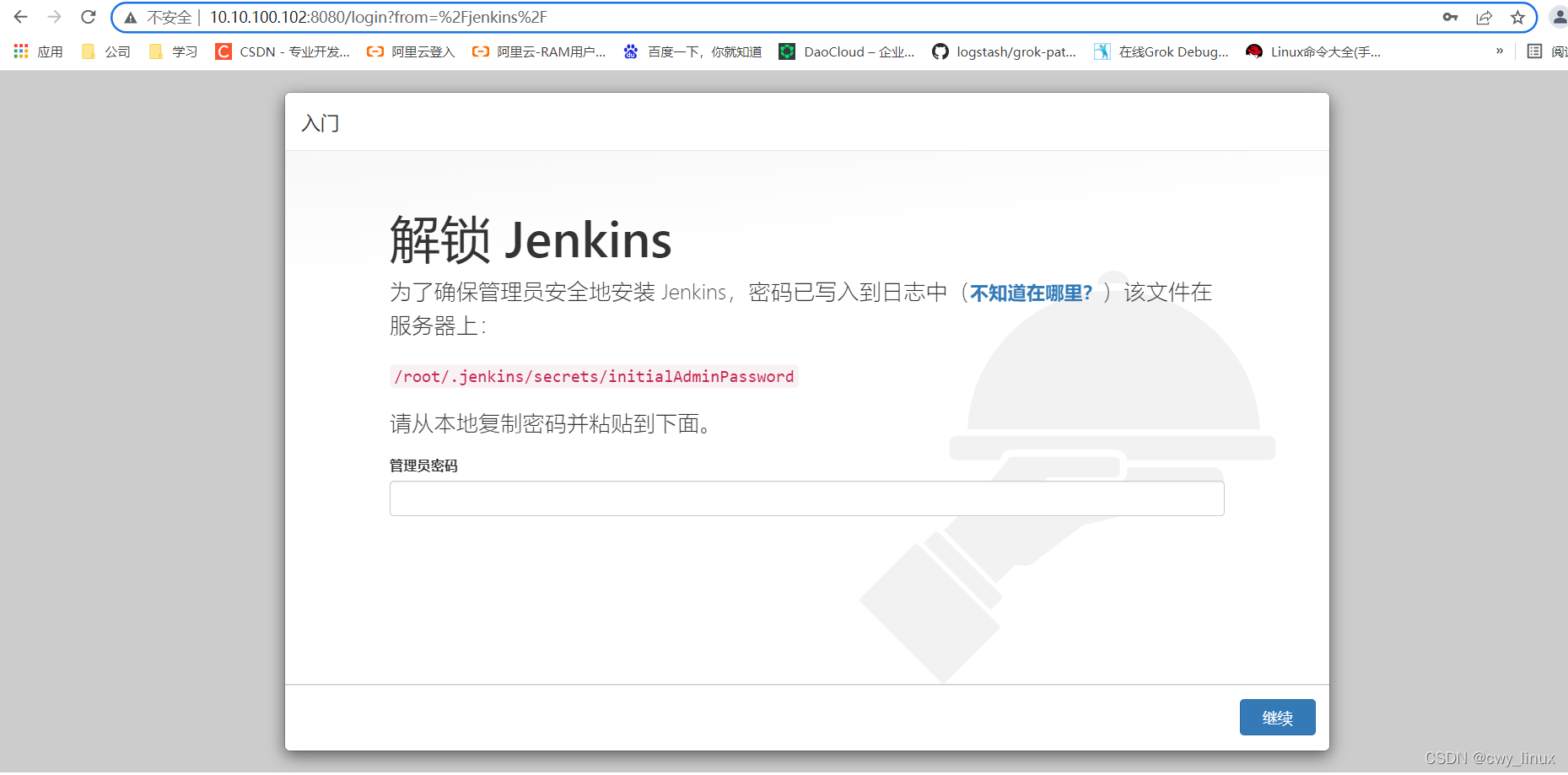
Task: Open the 学习 bookmark folder
Action: click(x=174, y=51)
